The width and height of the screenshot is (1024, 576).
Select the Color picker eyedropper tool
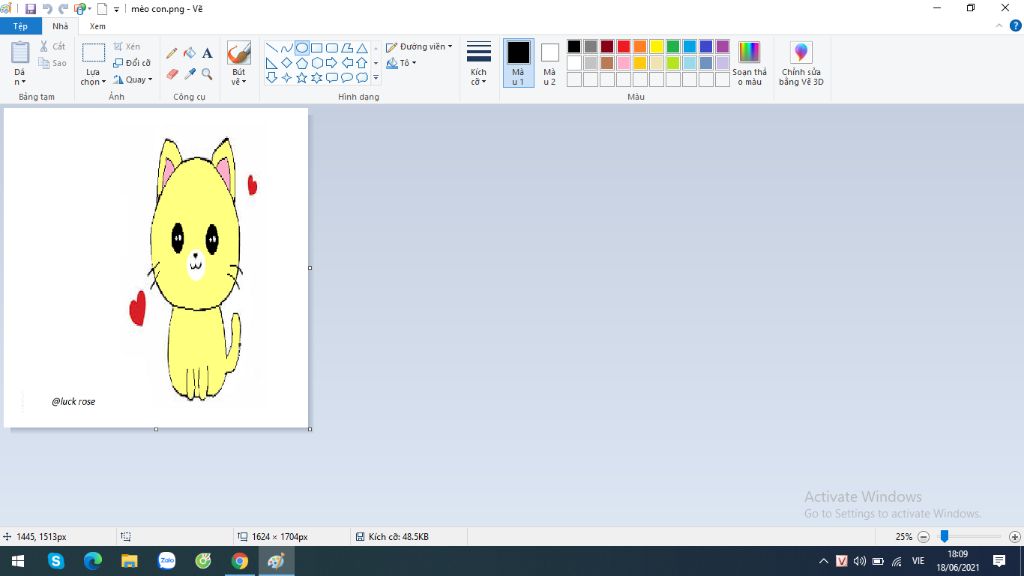pyautogui.click(x=189, y=74)
